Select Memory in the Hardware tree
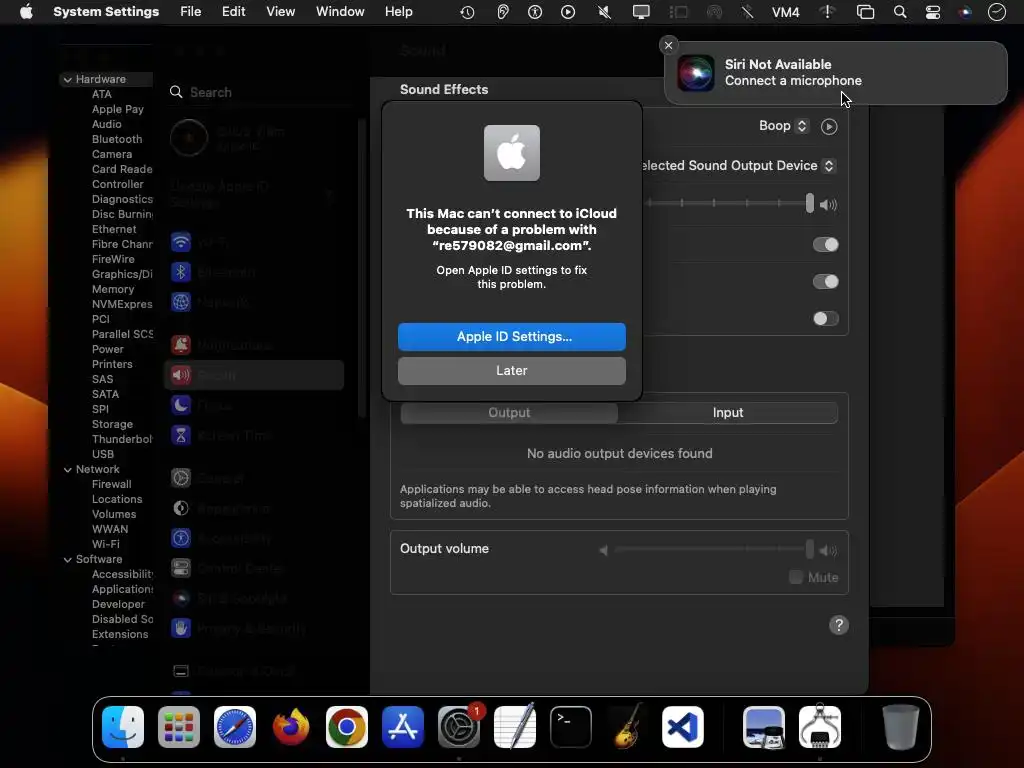The width and height of the screenshot is (1024, 768). [x=113, y=289]
